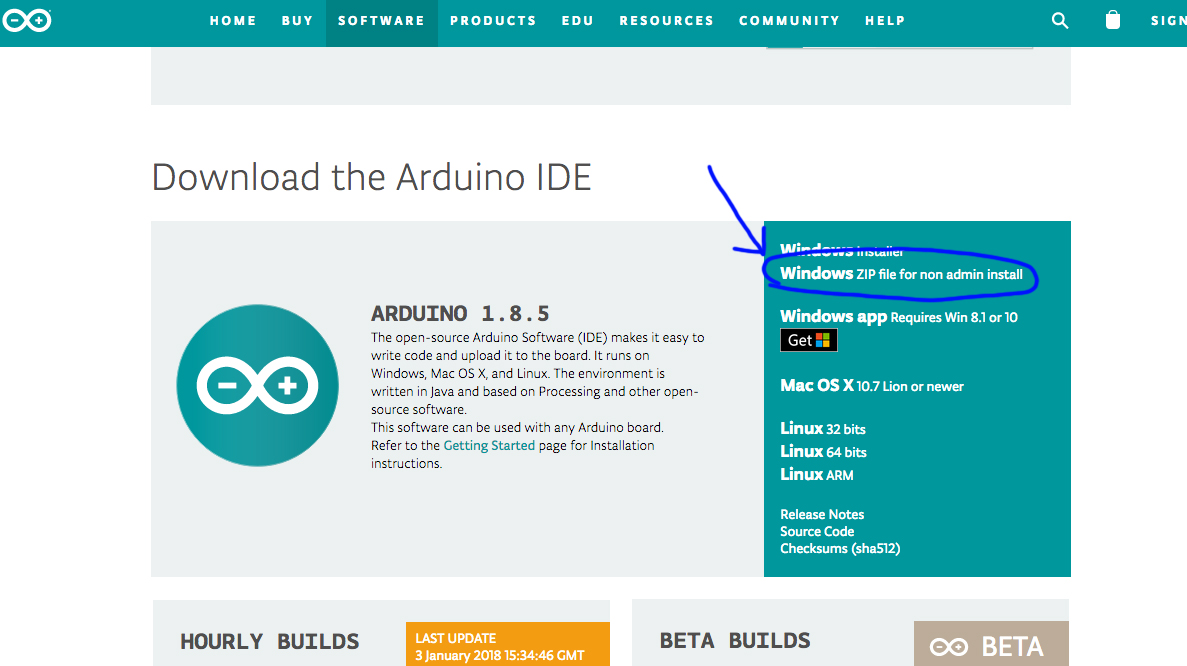
Task: Open the Source Code link
Action: 817,531
